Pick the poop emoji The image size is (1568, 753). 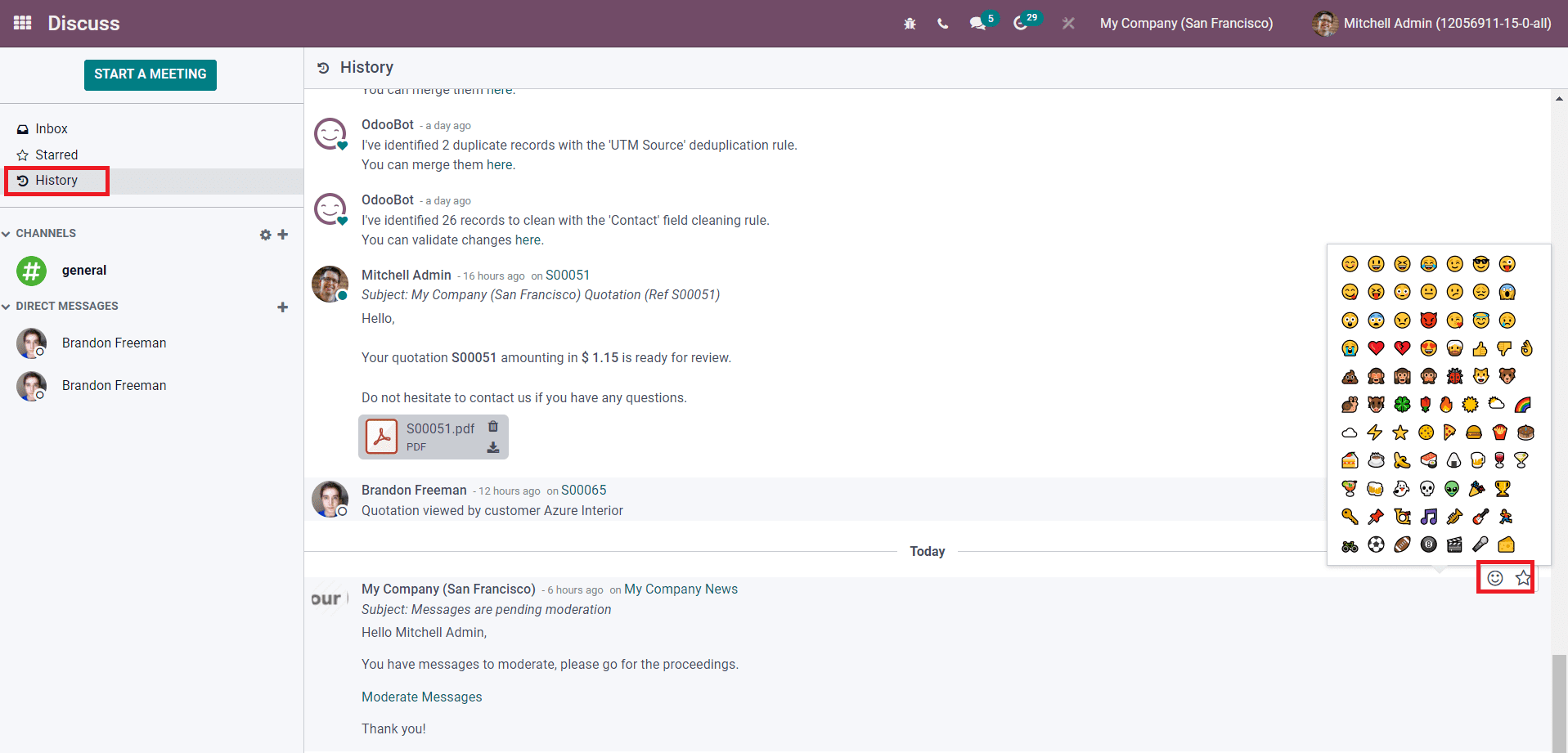1350,376
